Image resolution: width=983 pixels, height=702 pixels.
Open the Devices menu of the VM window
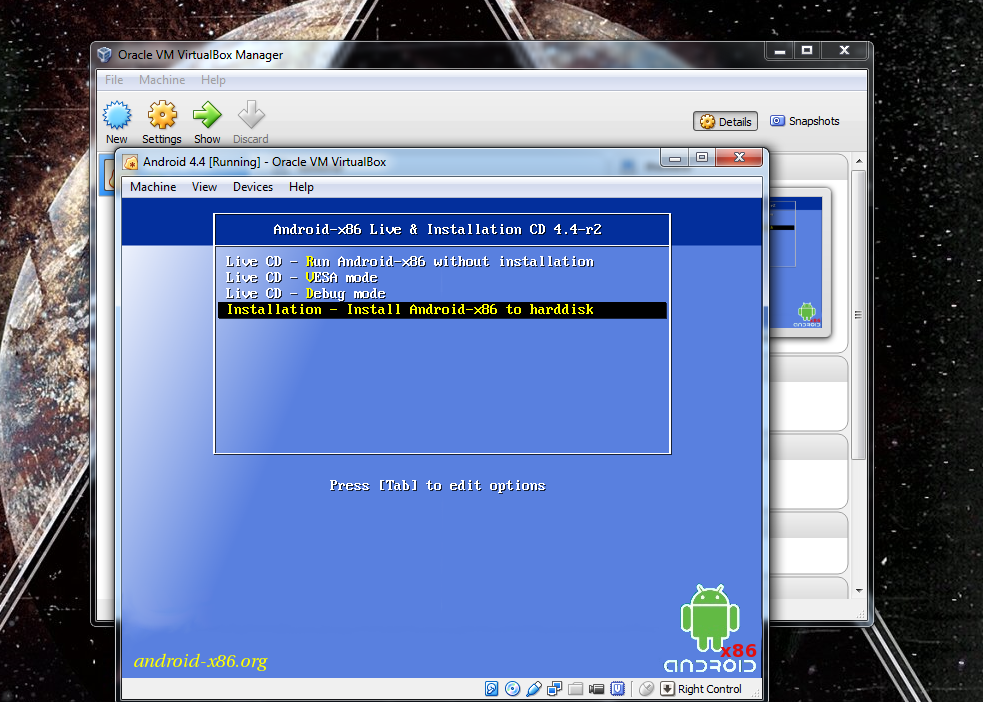point(253,187)
